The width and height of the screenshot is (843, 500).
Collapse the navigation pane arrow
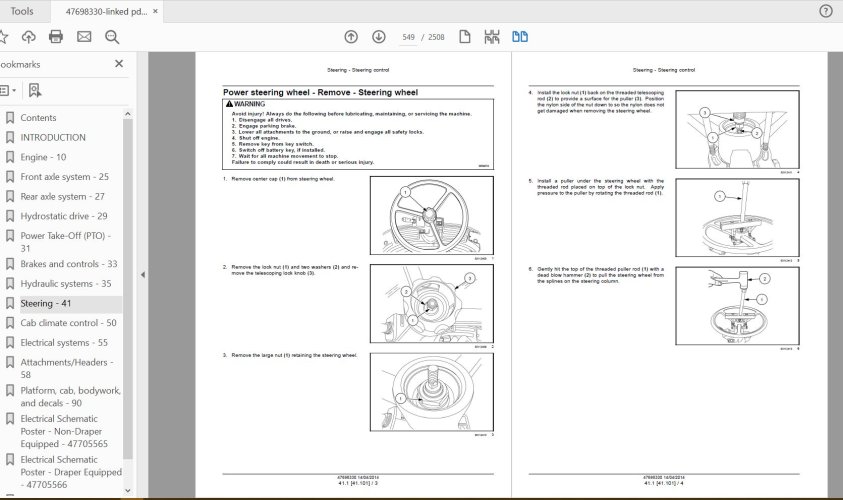pyautogui.click(x=142, y=275)
